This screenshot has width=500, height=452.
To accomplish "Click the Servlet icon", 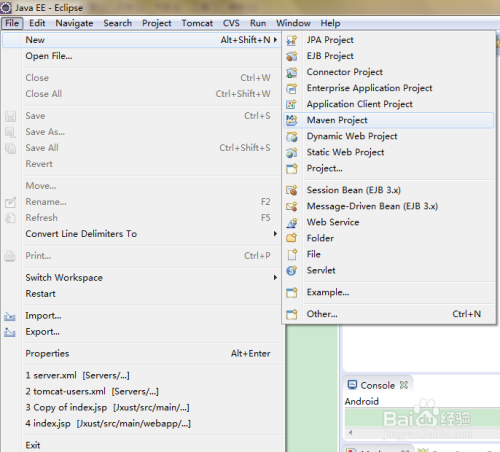I will click(292, 270).
